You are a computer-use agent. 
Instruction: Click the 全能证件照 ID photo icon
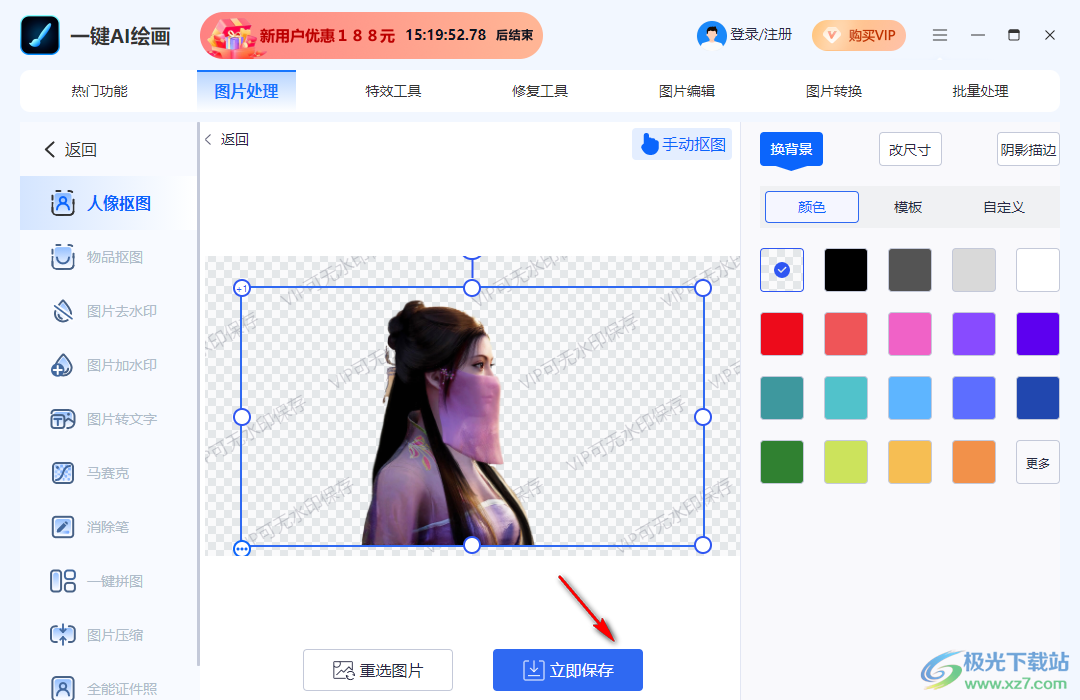tap(63, 688)
